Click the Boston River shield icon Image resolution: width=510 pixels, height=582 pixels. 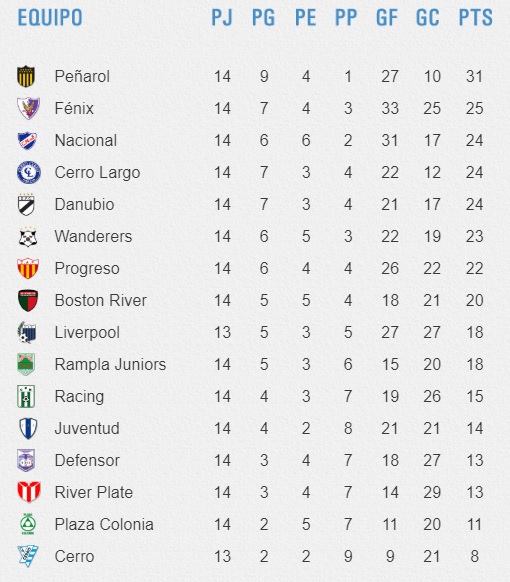coord(28,300)
